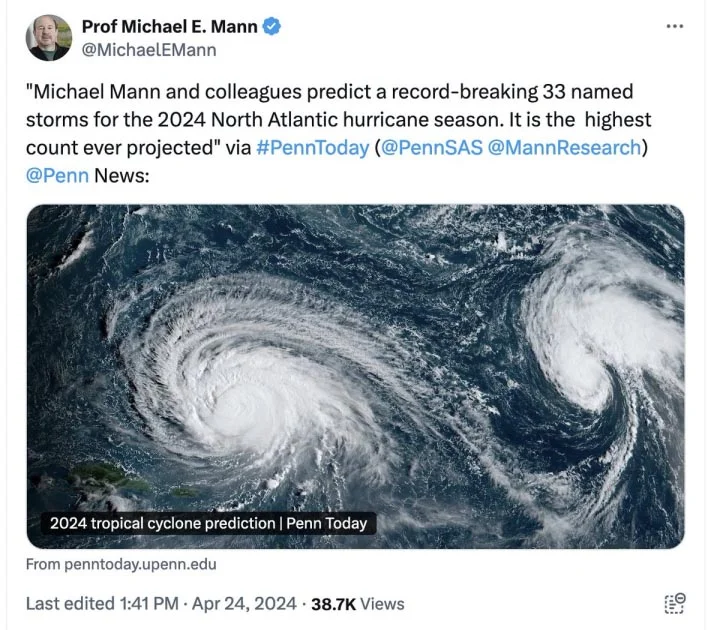This screenshot has height=630, width=720.
Task: Click the 'Views' label
Action: click(382, 603)
